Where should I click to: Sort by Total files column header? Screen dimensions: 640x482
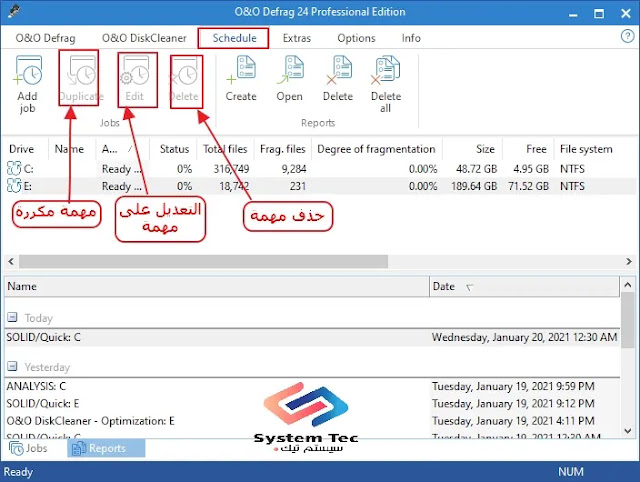(x=225, y=149)
